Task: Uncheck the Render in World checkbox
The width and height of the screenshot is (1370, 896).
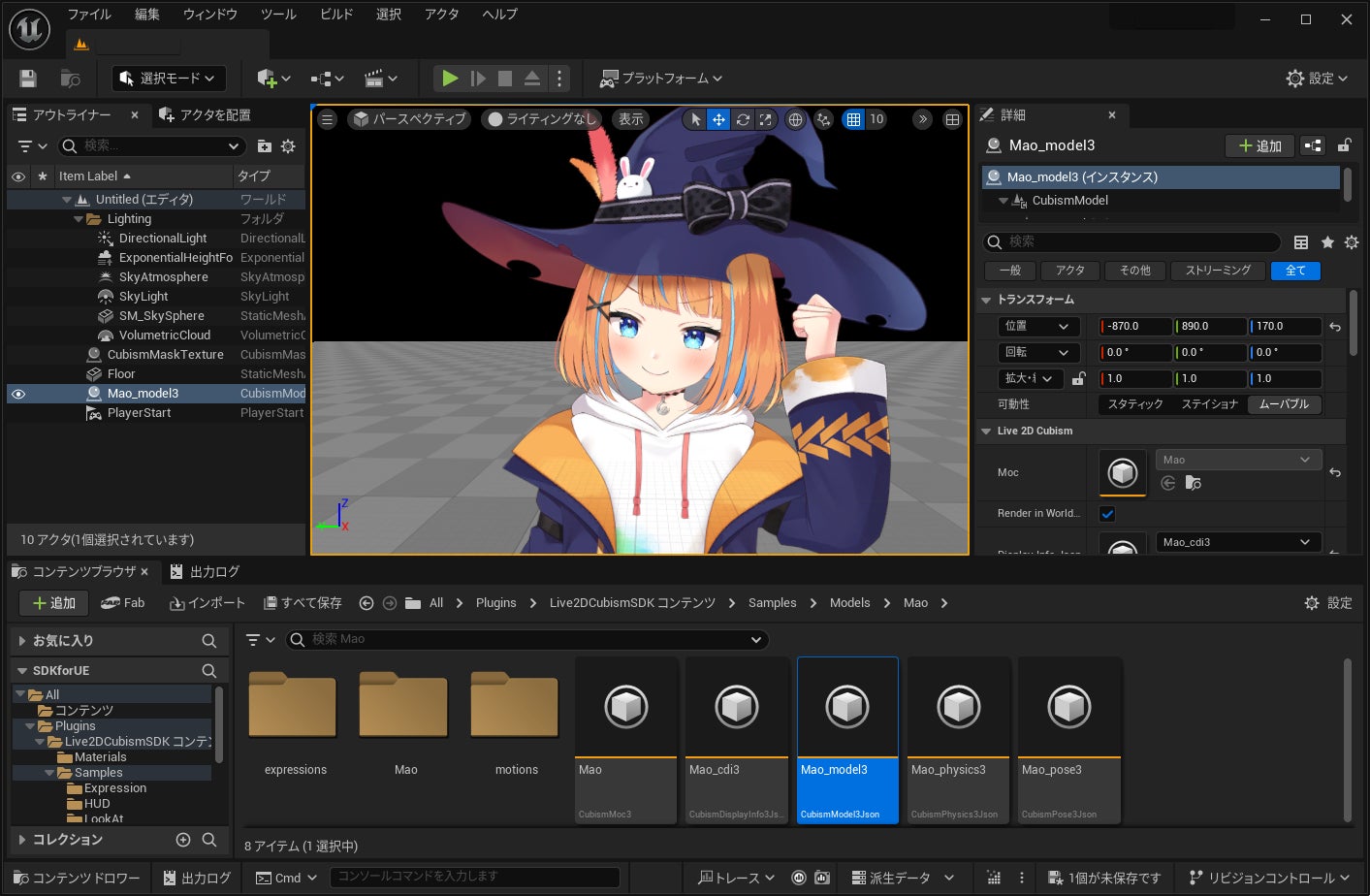Action: point(1106,514)
